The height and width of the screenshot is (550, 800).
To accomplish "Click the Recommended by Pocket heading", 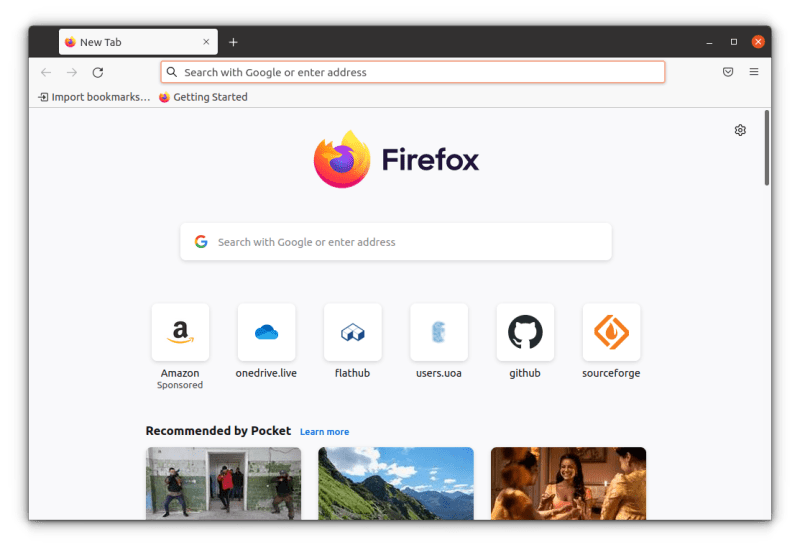I will pyautogui.click(x=218, y=431).
